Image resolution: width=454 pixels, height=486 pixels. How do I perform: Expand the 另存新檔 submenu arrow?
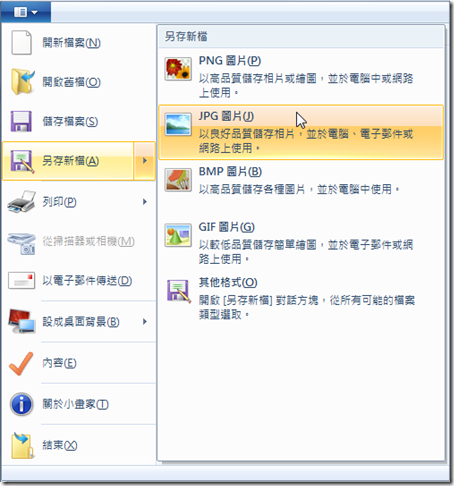click(145, 161)
